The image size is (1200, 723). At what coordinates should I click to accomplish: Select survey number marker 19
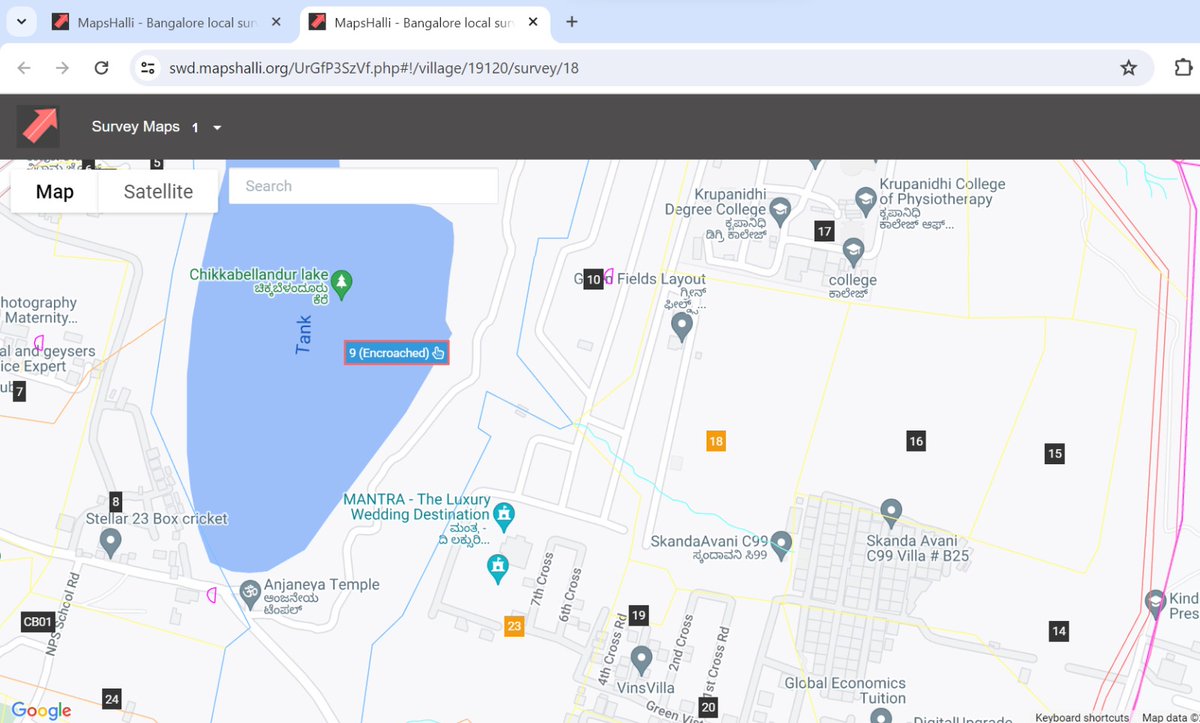(x=638, y=615)
